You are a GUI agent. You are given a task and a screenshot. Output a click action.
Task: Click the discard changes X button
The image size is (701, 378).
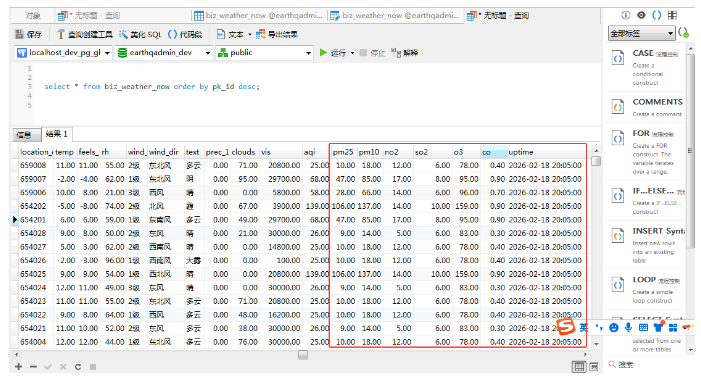point(63,367)
